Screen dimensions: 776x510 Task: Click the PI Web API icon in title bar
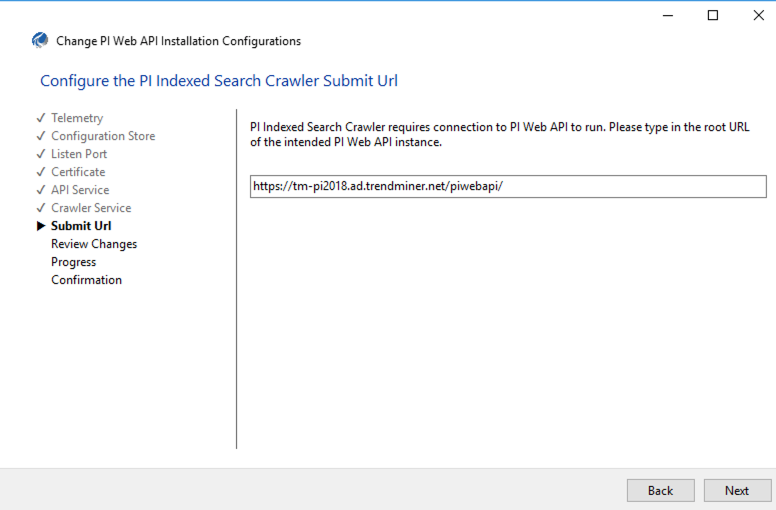(x=40, y=41)
